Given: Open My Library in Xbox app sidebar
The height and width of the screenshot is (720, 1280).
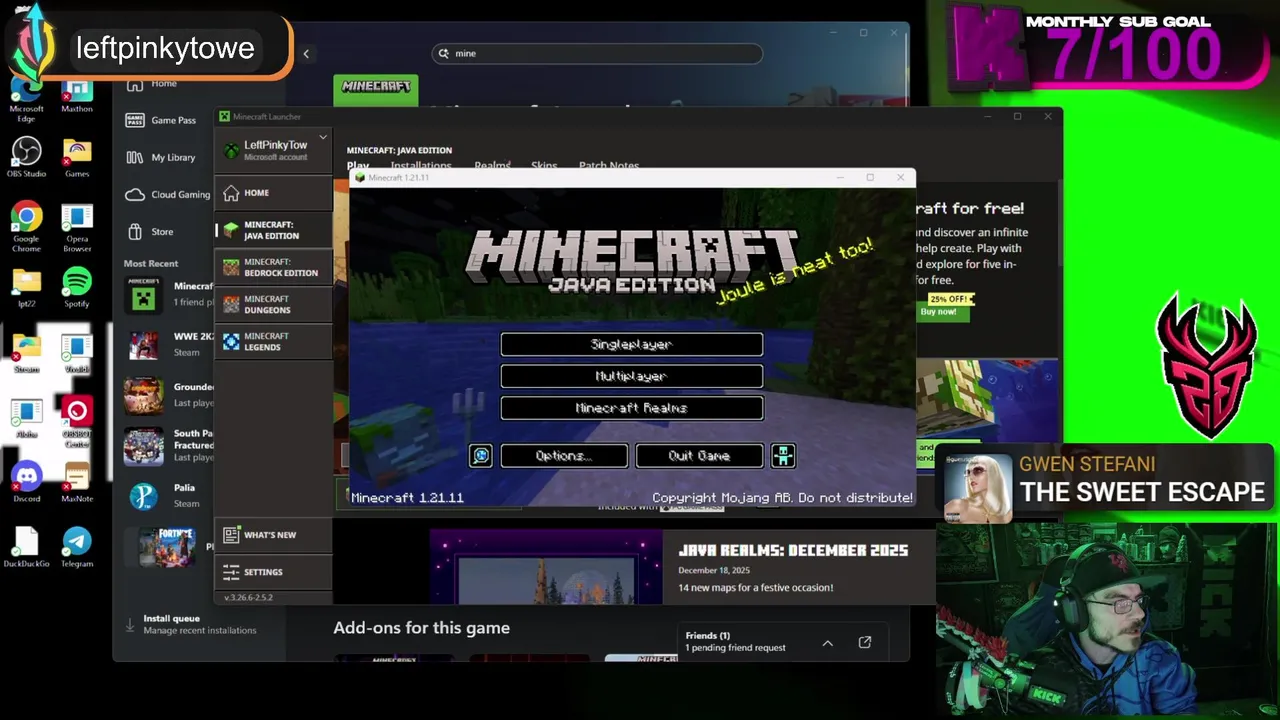Looking at the screenshot, I should tap(163, 157).
